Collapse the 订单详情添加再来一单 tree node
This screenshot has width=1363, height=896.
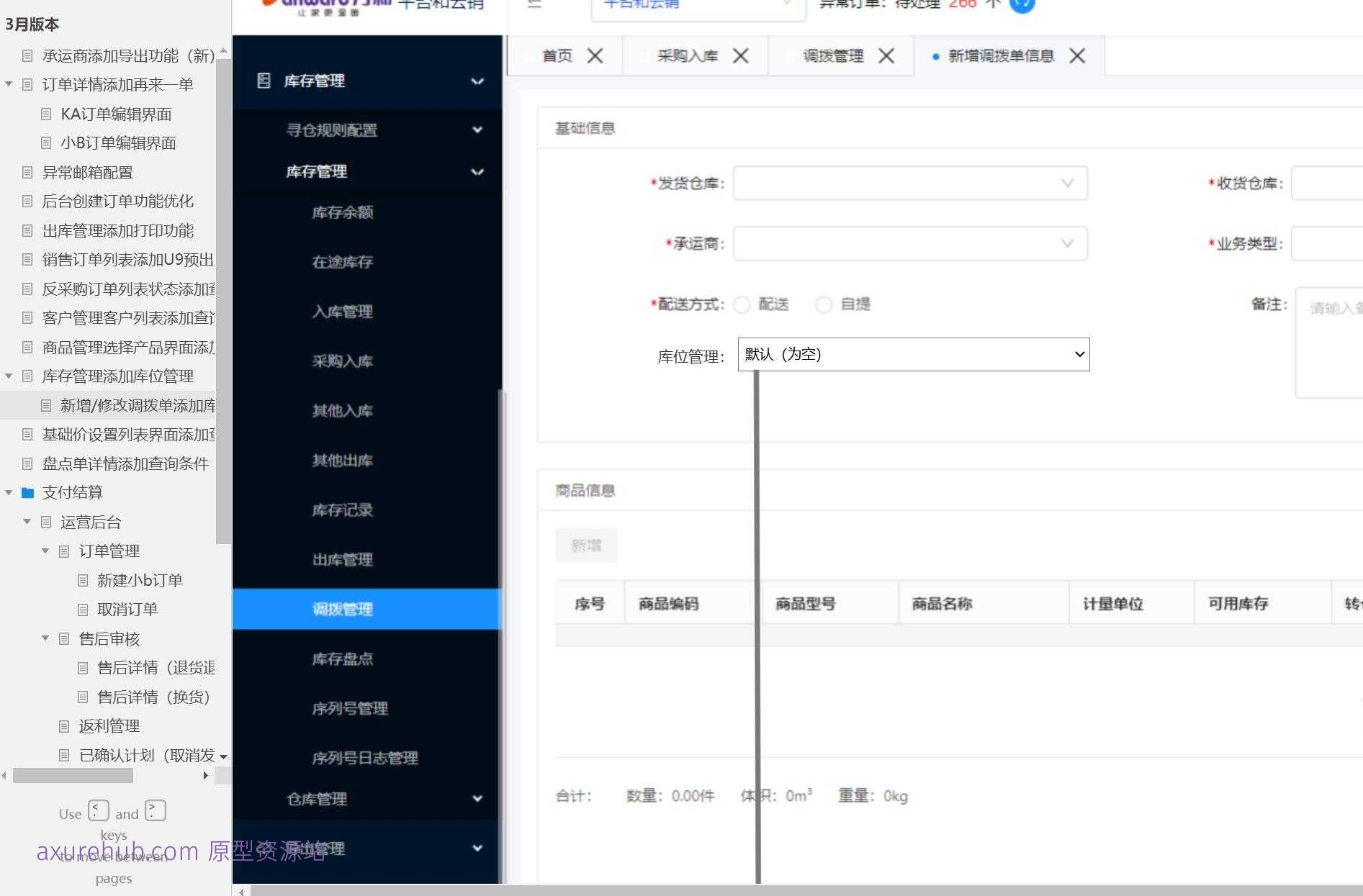[9, 83]
